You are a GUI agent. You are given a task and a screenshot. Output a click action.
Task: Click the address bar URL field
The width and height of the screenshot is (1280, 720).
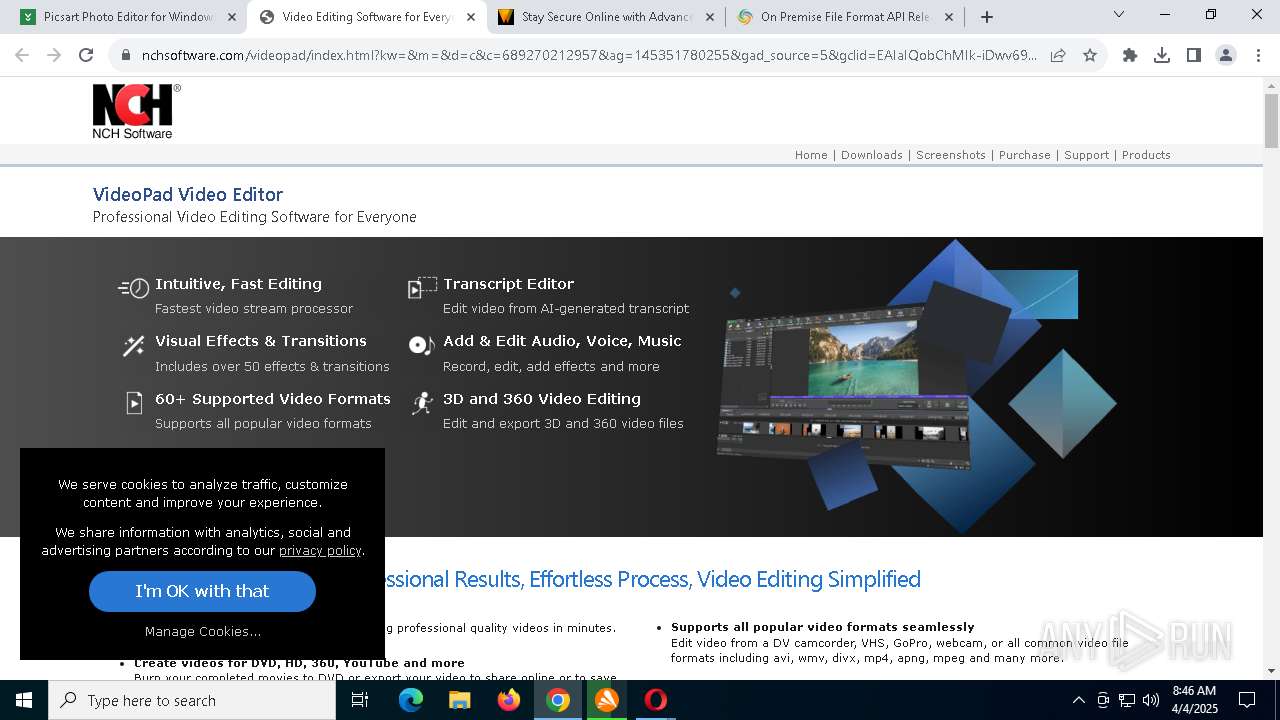point(590,55)
